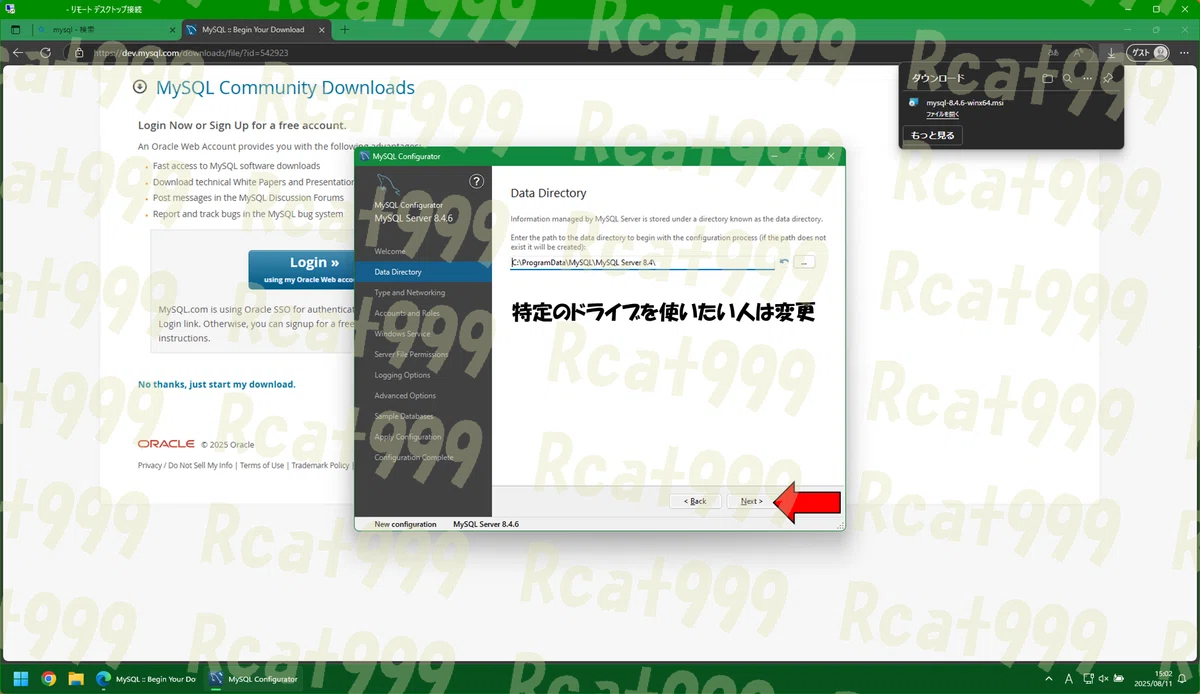Show hidden icons via the taskbar tray chevron
Screen dimensions: 1200x694
point(1048,679)
